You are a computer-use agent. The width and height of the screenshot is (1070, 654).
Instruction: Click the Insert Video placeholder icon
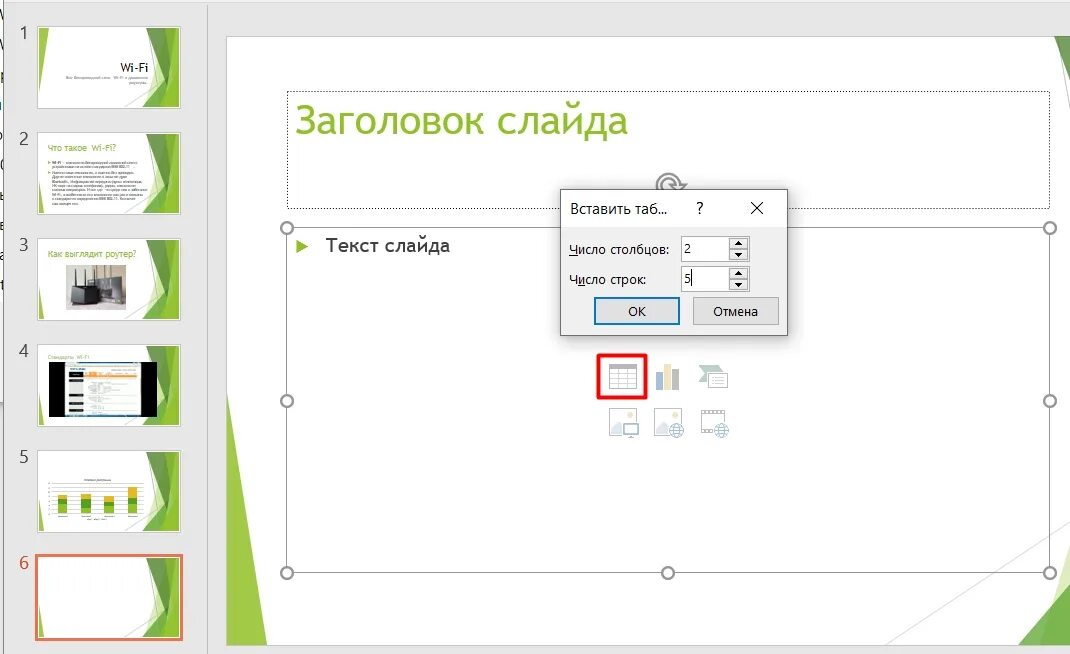[714, 423]
